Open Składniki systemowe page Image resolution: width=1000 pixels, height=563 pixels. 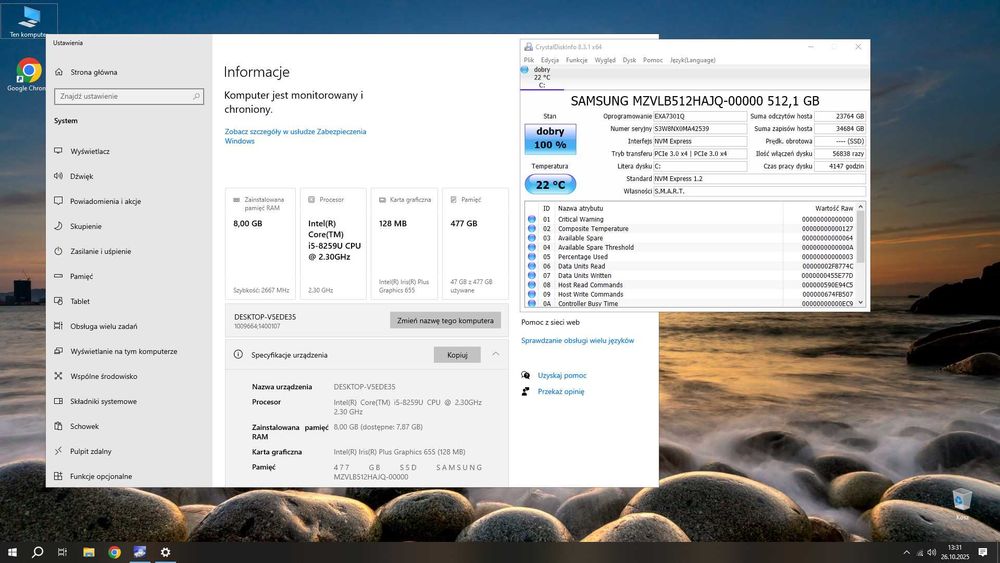(x=96, y=401)
